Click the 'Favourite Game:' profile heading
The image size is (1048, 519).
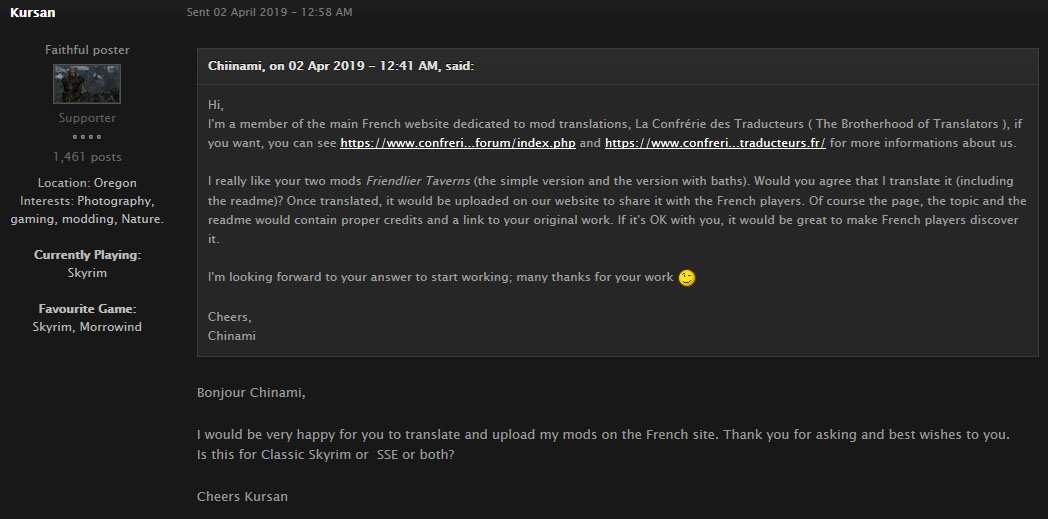(88, 309)
